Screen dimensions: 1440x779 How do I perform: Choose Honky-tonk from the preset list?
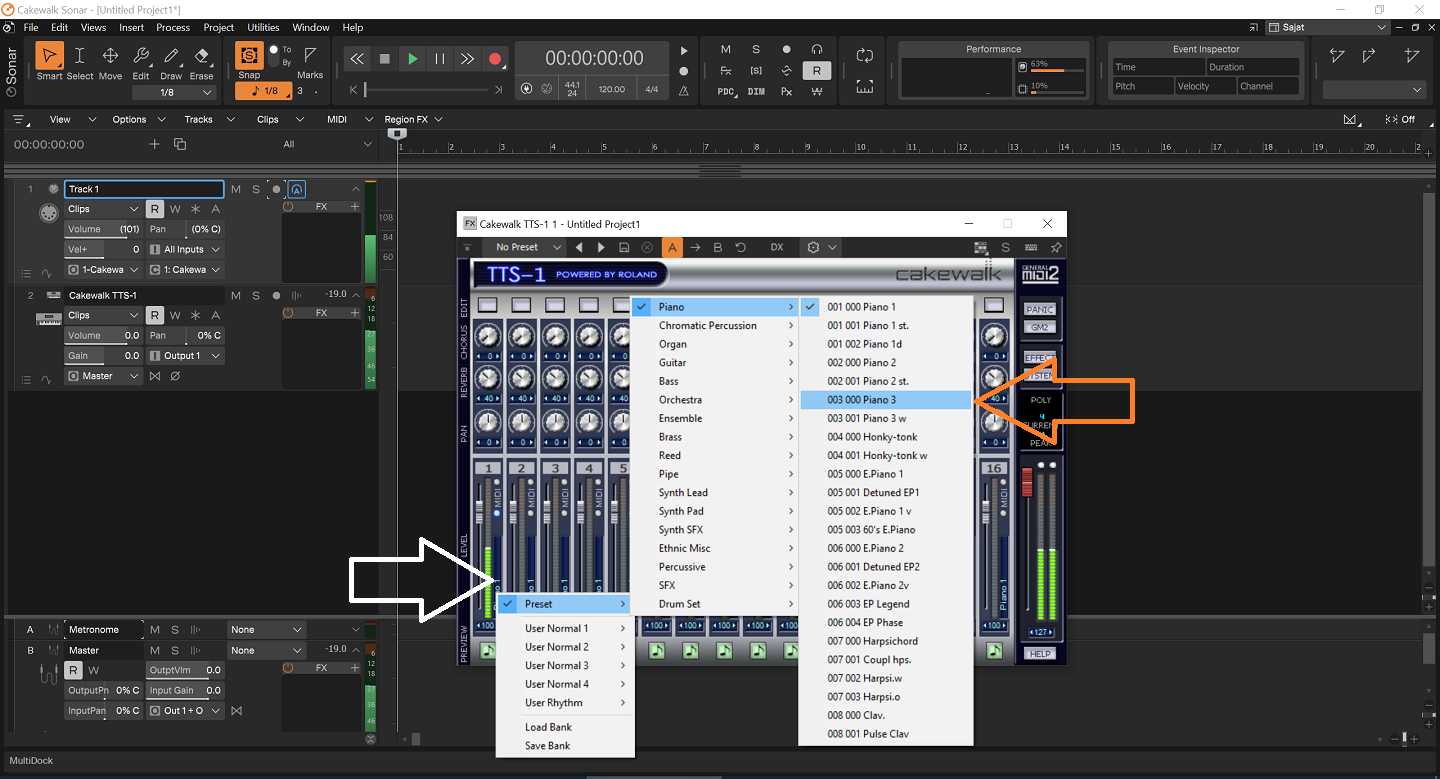(x=886, y=437)
